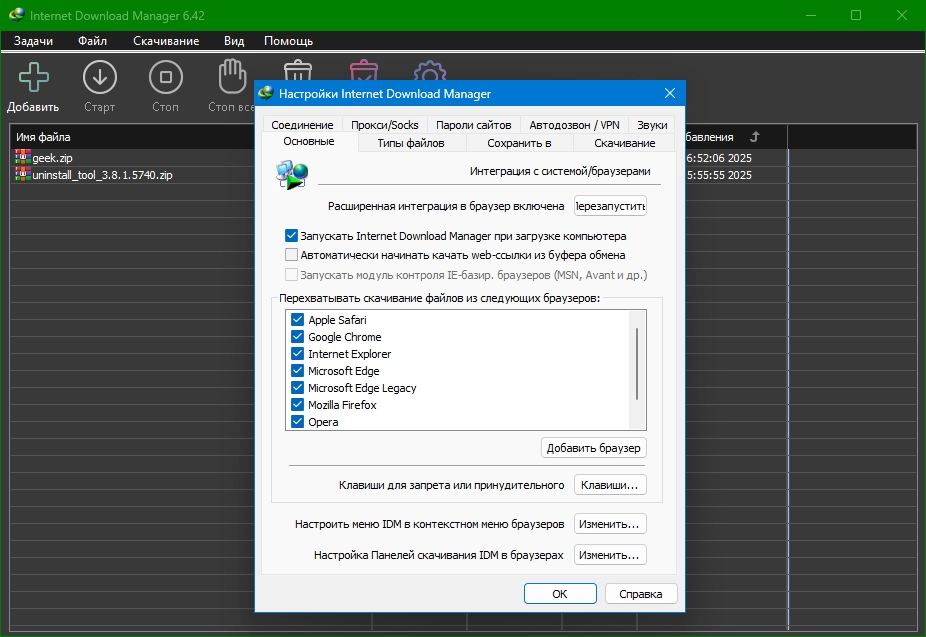926x637 pixels.
Task: Click the Клавиши... button
Action: (610, 485)
